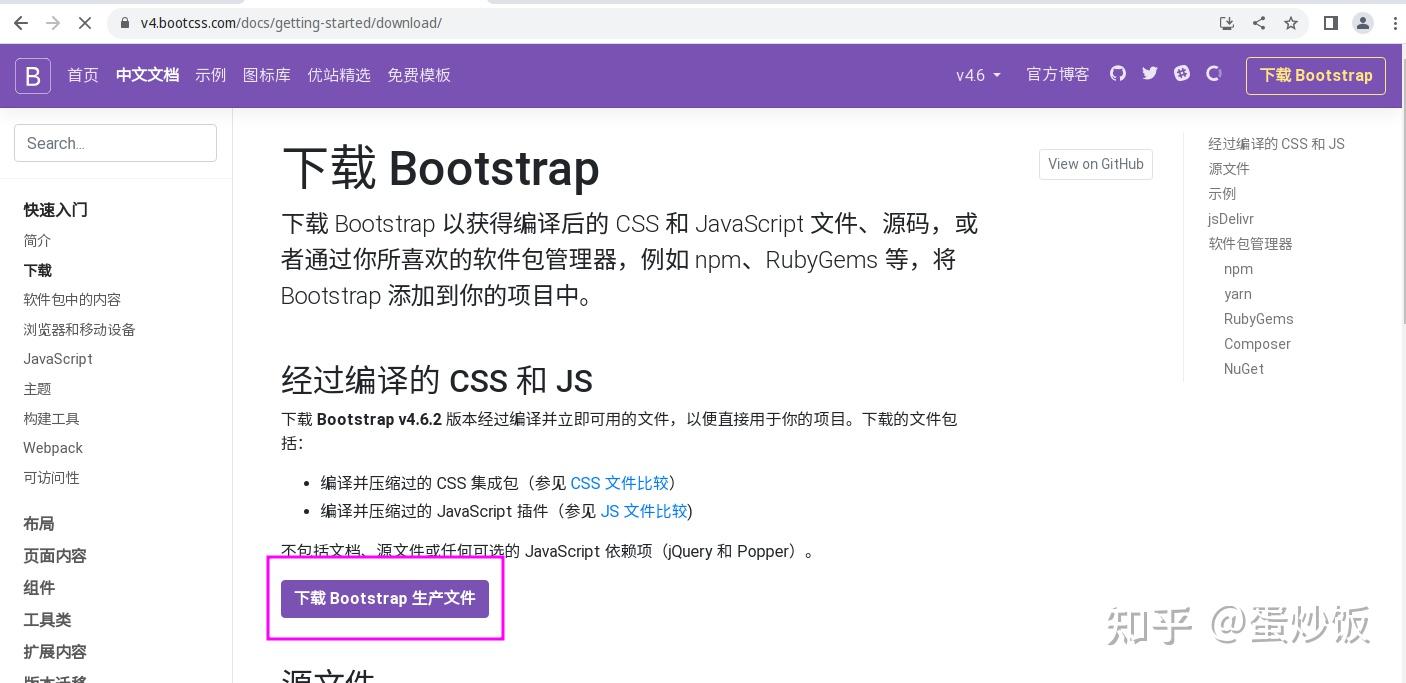
Task: Expand the 快速入门 sidebar section
Action: click(x=56, y=210)
